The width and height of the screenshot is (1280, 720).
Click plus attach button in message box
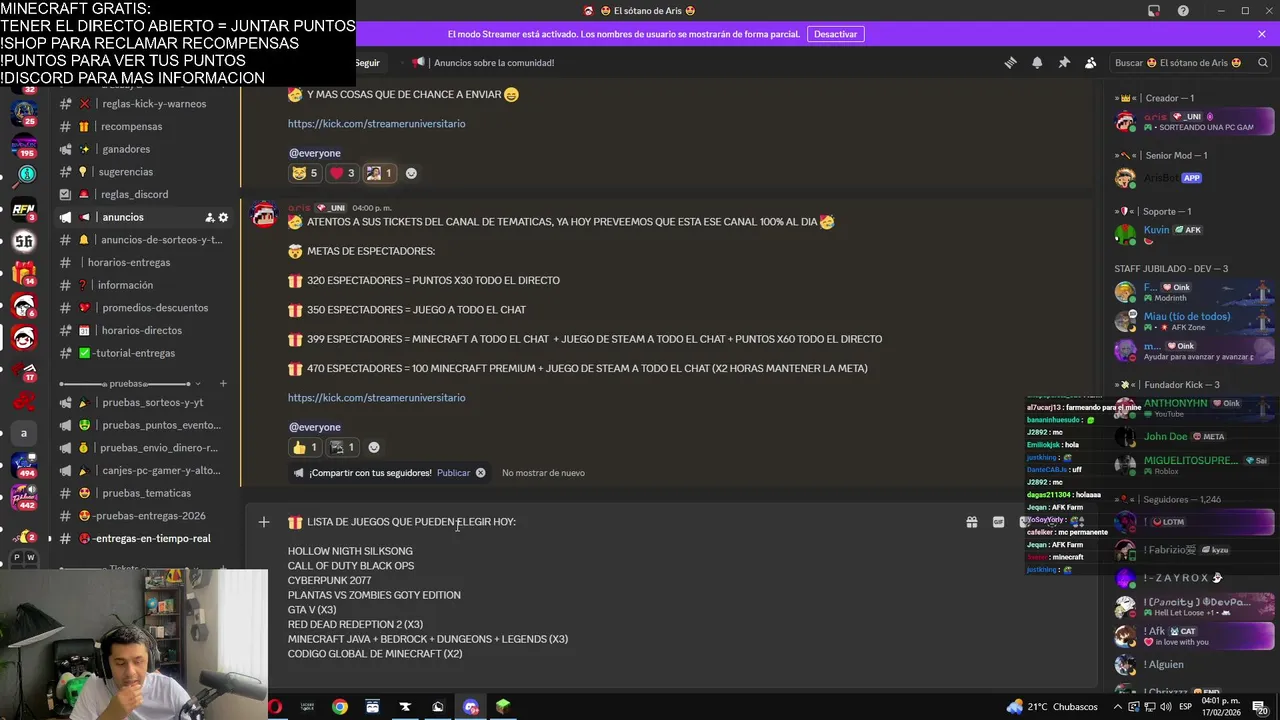tap(264, 522)
